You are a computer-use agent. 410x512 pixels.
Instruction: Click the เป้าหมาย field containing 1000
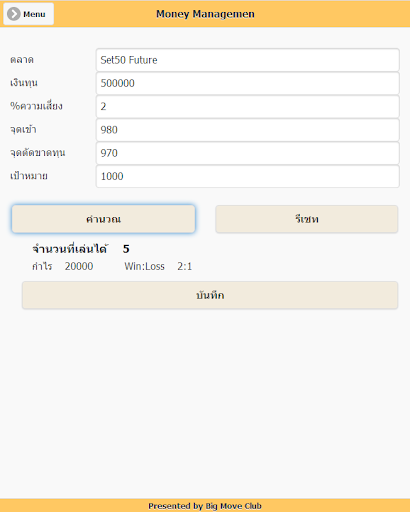coord(248,176)
